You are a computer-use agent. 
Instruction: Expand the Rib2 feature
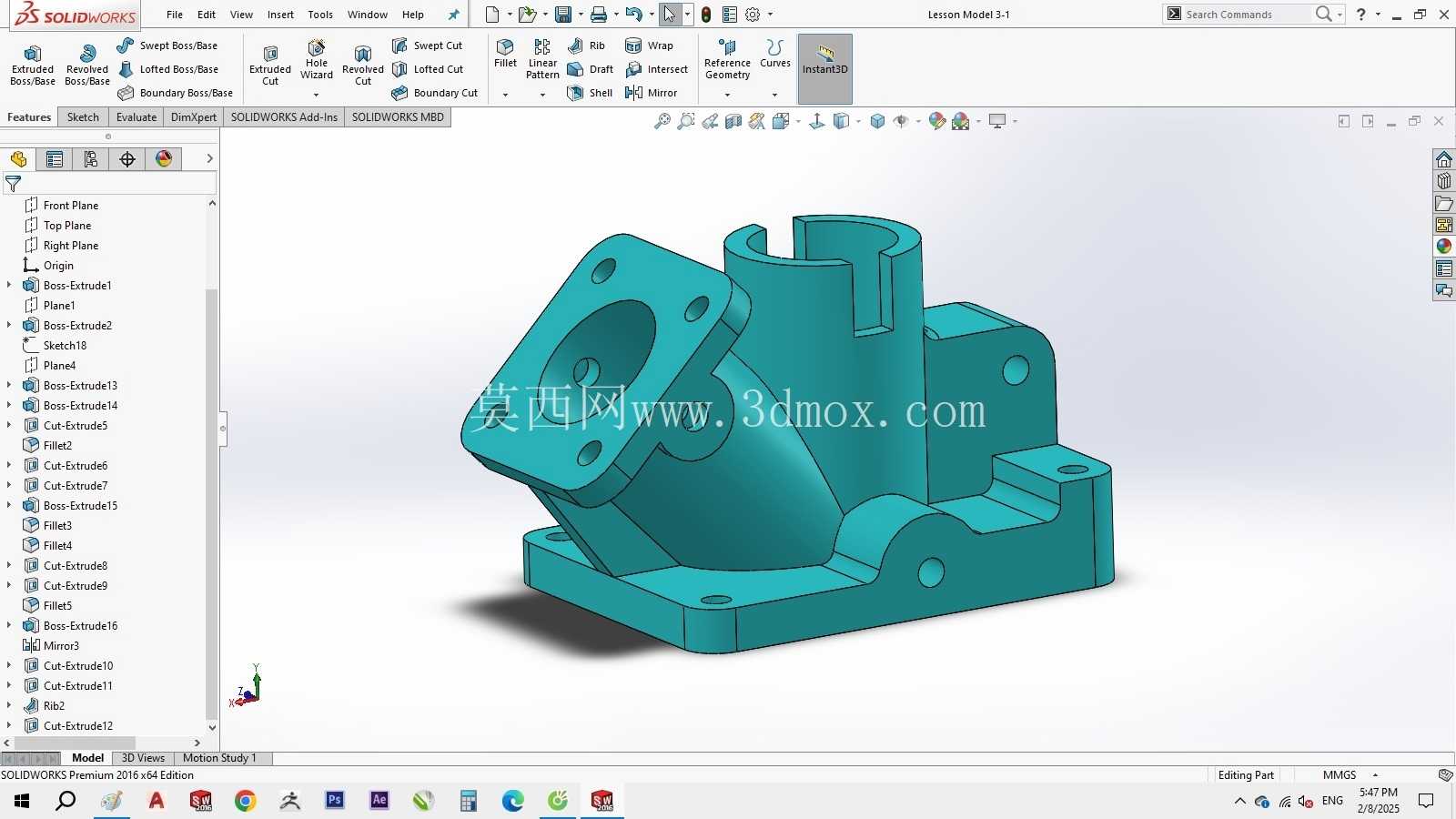coord(9,705)
